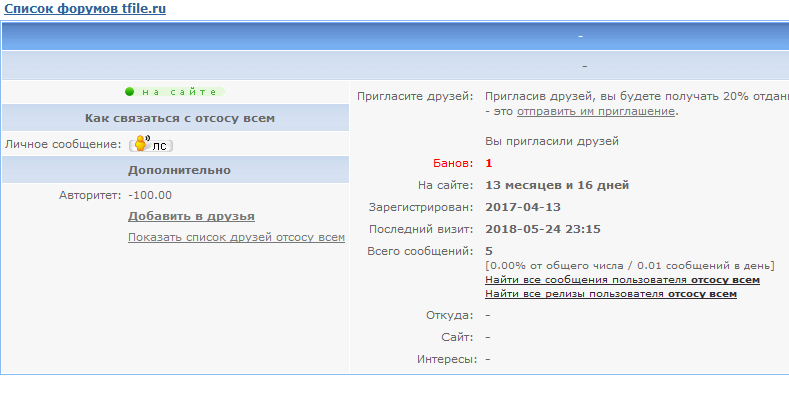Screen dimensions: 789x396
Task: Click the 'Пригласите друзей:' label
Action: coord(415,97)
